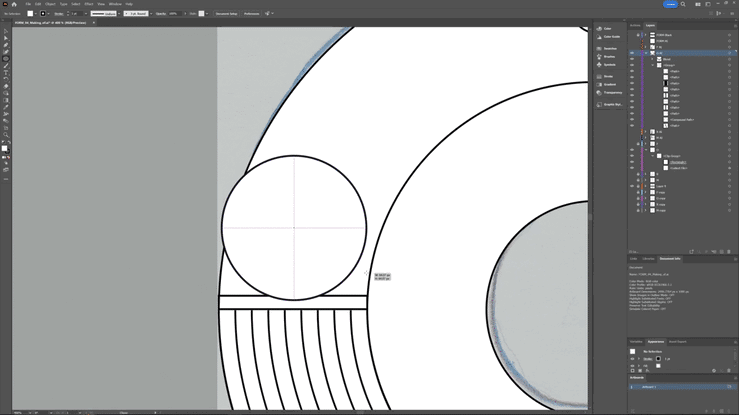This screenshot has height=415, width=739.
Task: Click the Document Setup button
Action: [226, 14]
